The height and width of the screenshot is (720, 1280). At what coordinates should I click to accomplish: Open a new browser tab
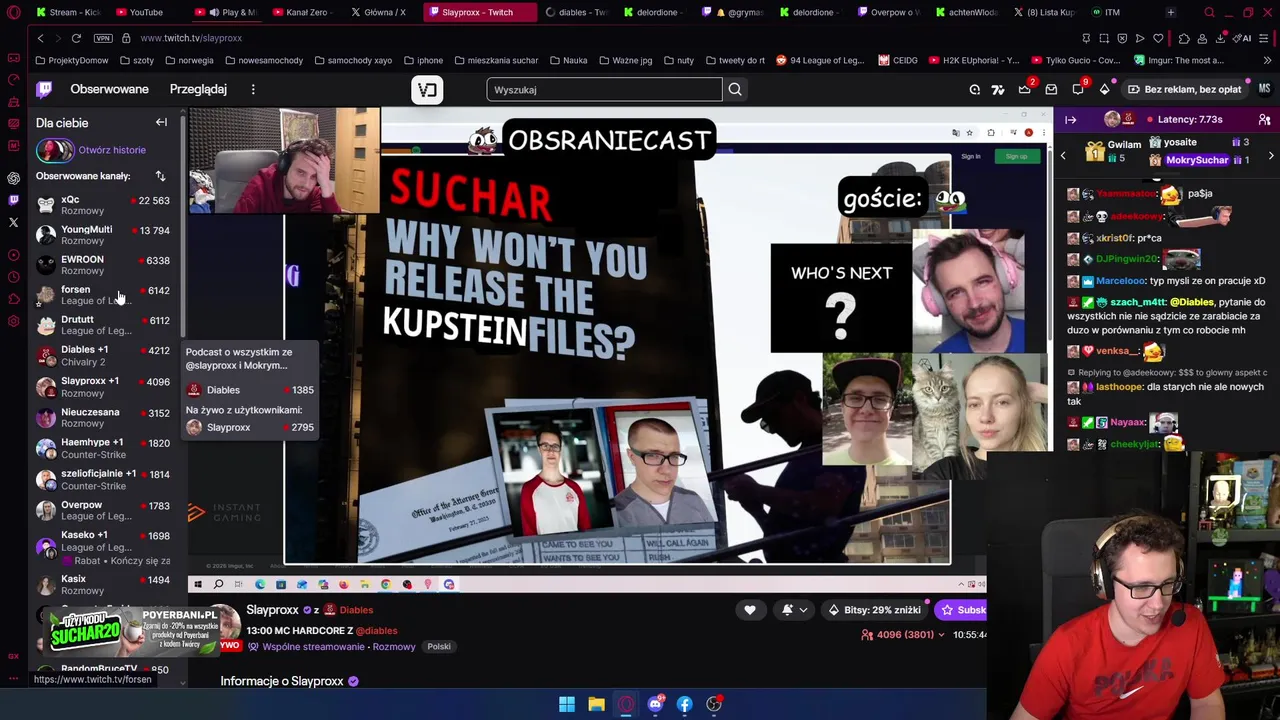tap(1170, 12)
